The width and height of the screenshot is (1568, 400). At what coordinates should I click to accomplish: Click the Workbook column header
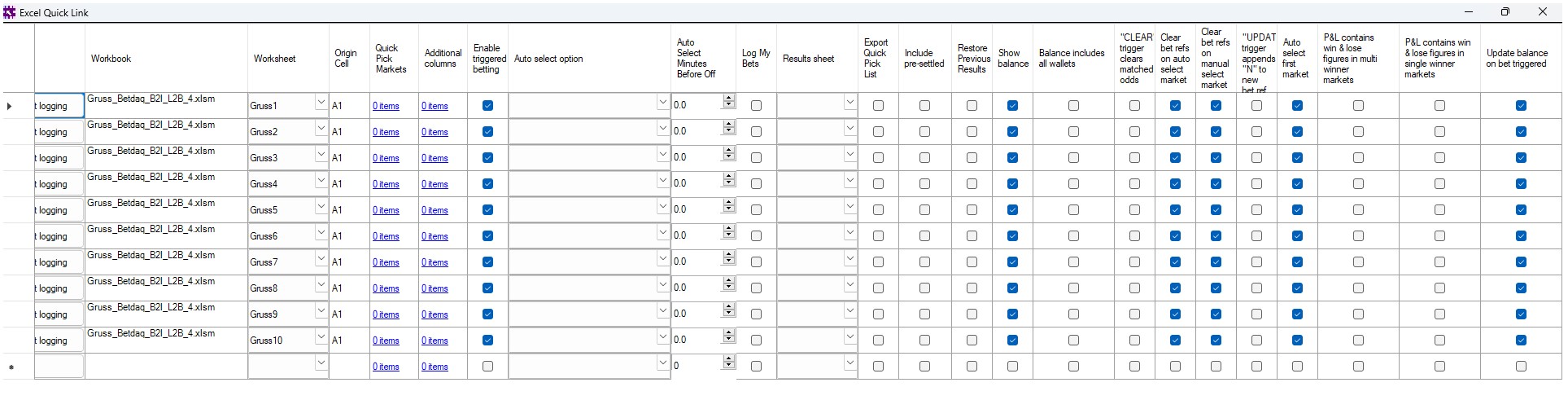tap(111, 59)
